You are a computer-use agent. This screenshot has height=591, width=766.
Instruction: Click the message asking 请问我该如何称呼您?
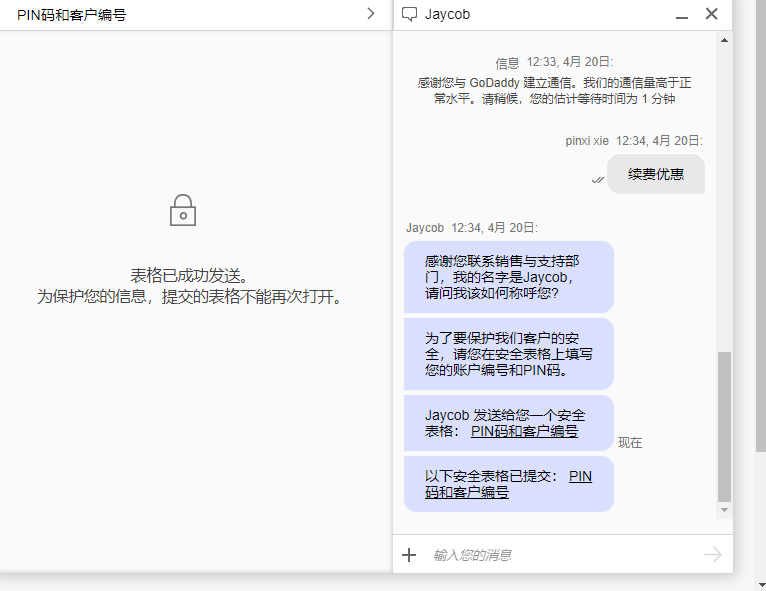(x=509, y=277)
